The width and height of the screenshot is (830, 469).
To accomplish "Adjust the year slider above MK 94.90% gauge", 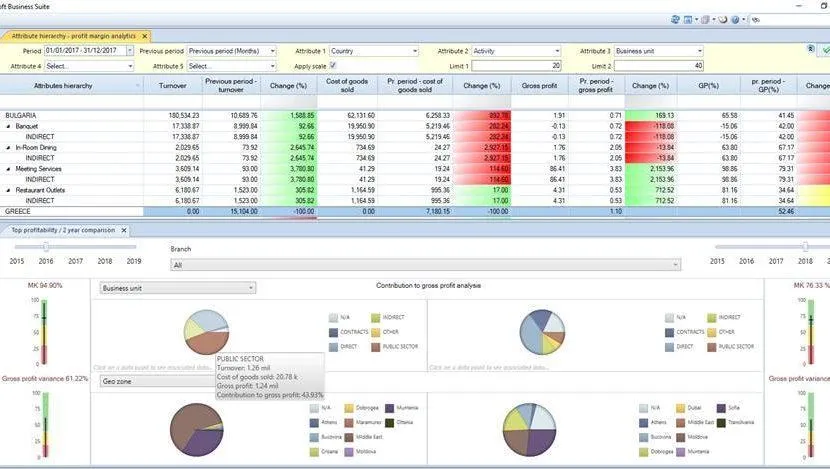I will [x=46, y=247].
